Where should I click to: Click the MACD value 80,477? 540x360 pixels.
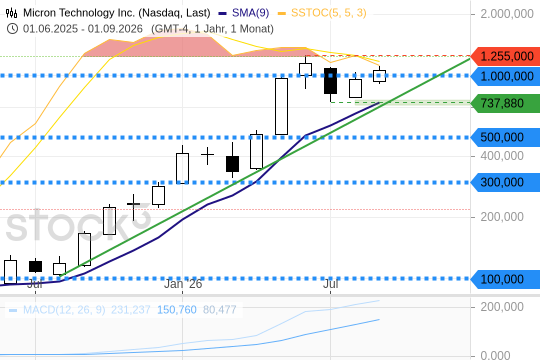(x=219, y=310)
